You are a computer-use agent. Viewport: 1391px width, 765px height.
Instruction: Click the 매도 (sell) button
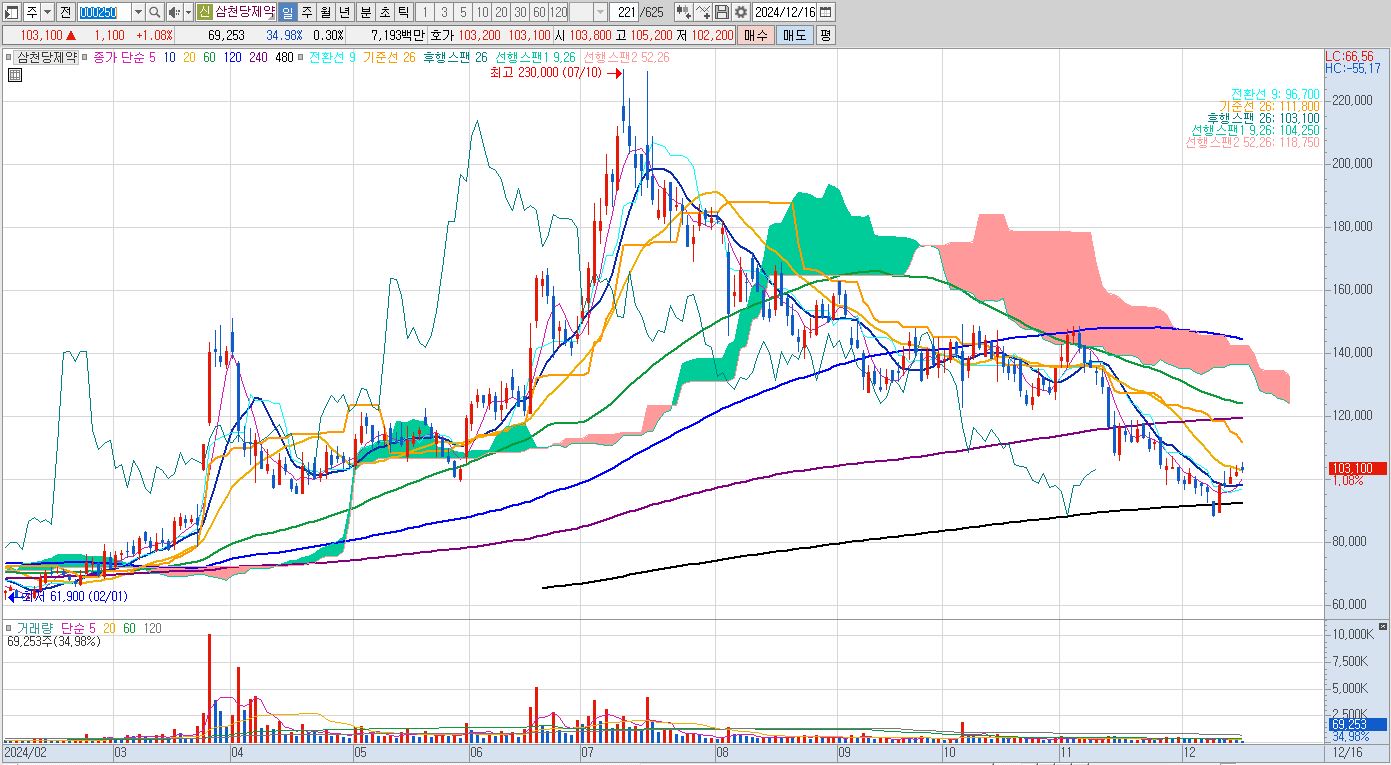[x=794, y=35]
